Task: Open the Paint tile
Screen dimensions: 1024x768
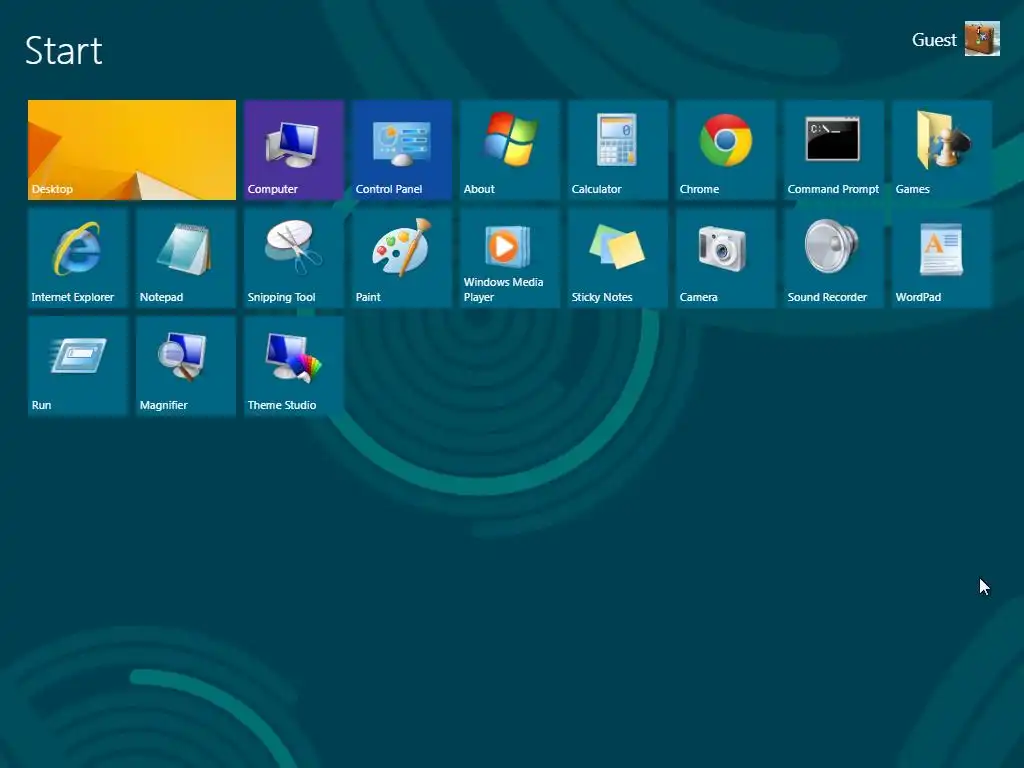Action: coord(402,258)
